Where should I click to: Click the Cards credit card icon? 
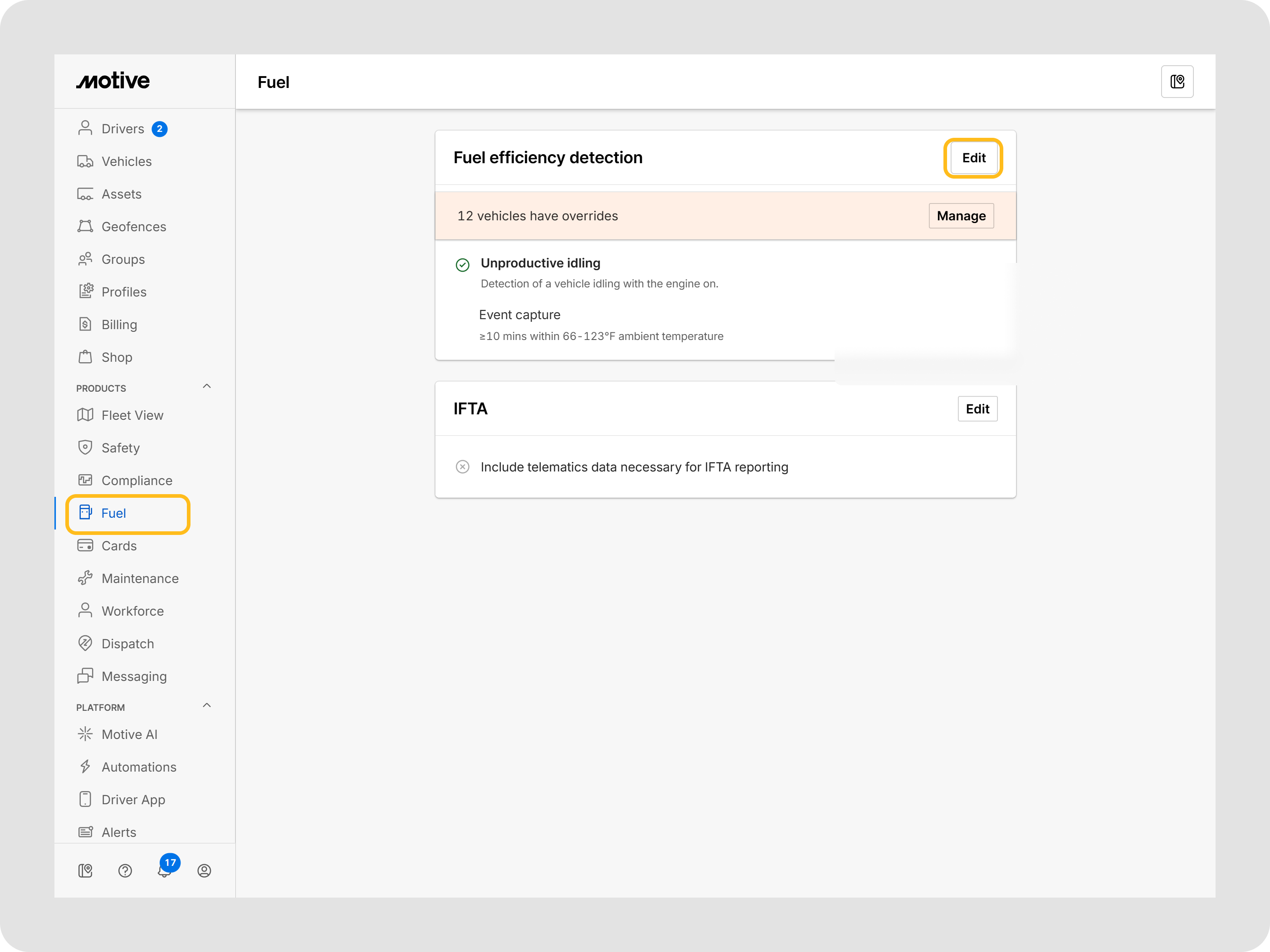(x=85, y=546)
